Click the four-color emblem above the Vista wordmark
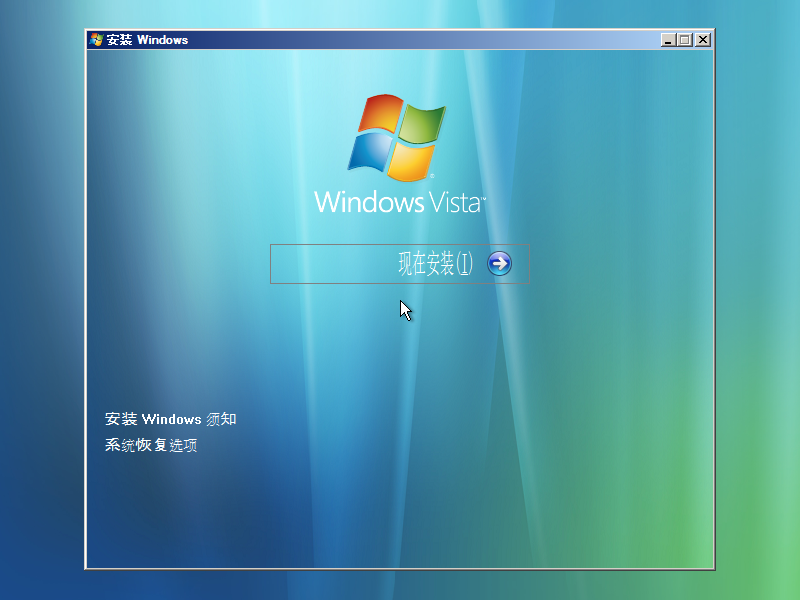Image resolution: width=800 pixels, height=600 pixels. click(x=398, y=138)
